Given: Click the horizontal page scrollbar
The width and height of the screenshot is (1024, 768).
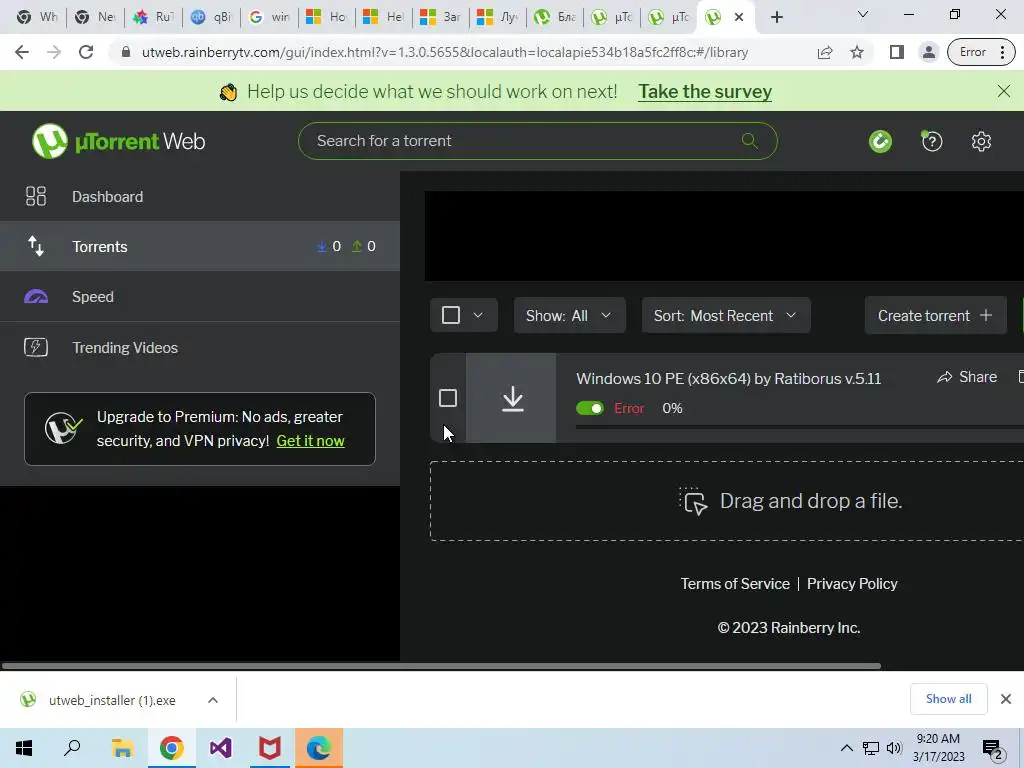Looking at the screenshot, I should [x=441, y=666].
